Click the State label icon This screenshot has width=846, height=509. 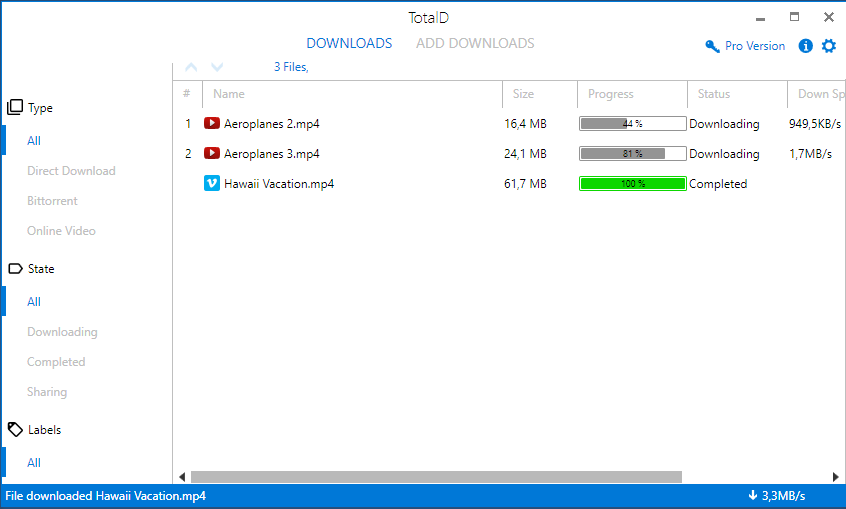click(15, 268)
